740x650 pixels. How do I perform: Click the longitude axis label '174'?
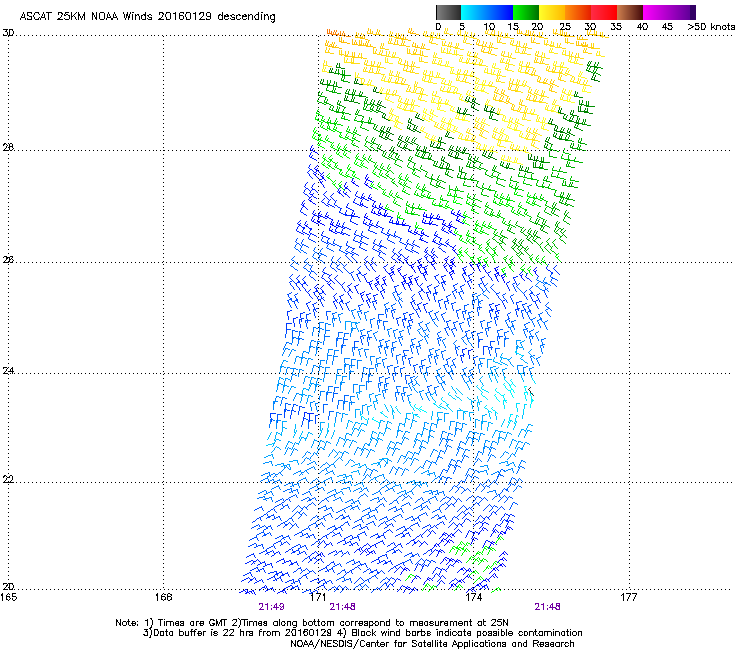point(473,598)
